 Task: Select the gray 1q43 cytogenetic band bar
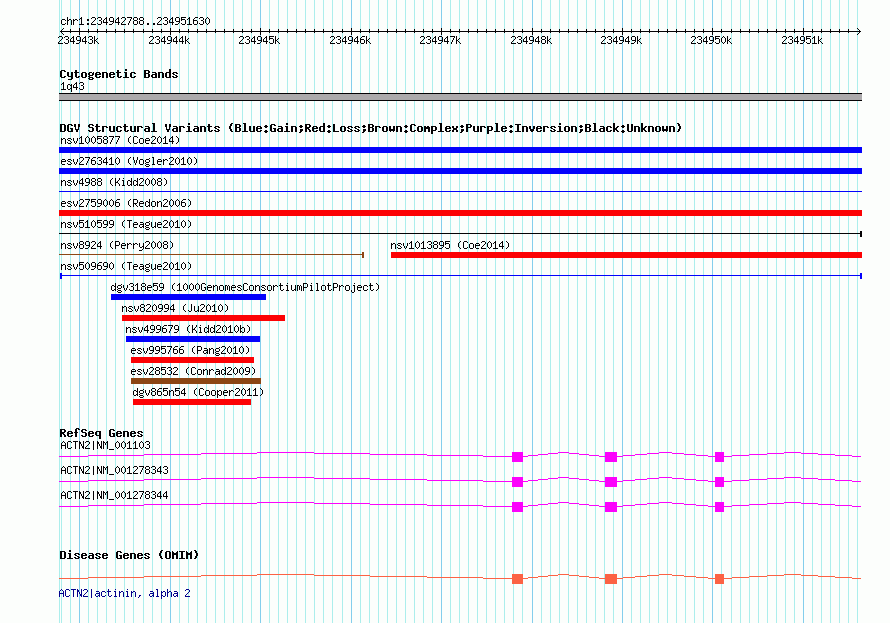[x=460, y=97]
